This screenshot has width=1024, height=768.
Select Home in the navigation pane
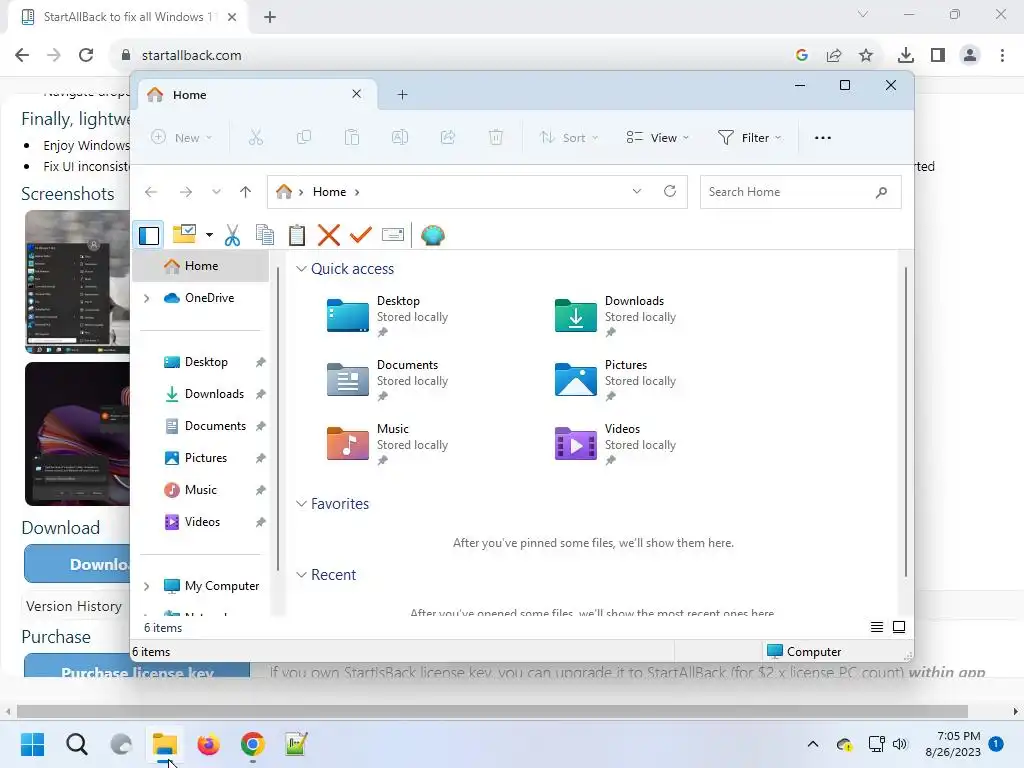201,266
